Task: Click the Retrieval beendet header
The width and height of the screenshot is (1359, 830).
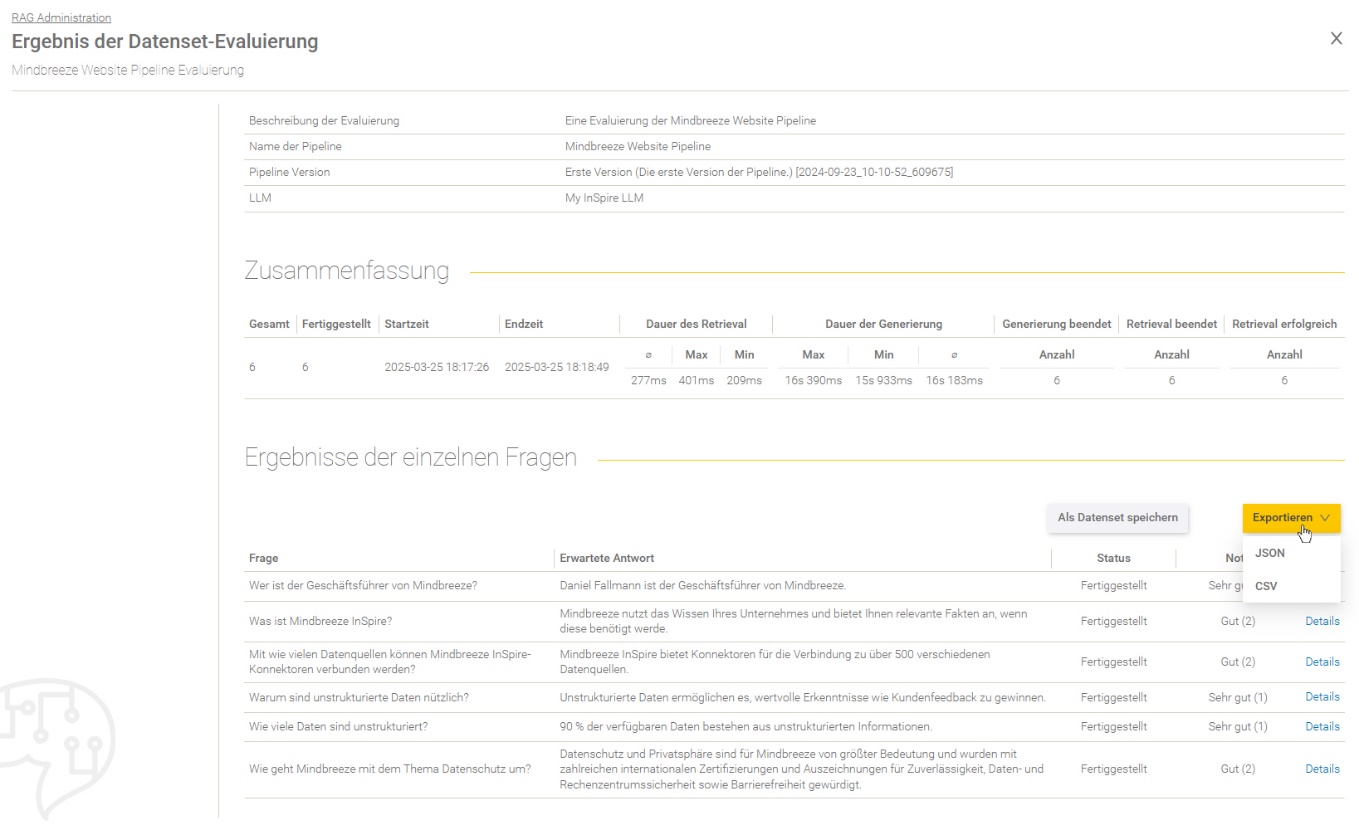Action: (x=1171, y=324)
